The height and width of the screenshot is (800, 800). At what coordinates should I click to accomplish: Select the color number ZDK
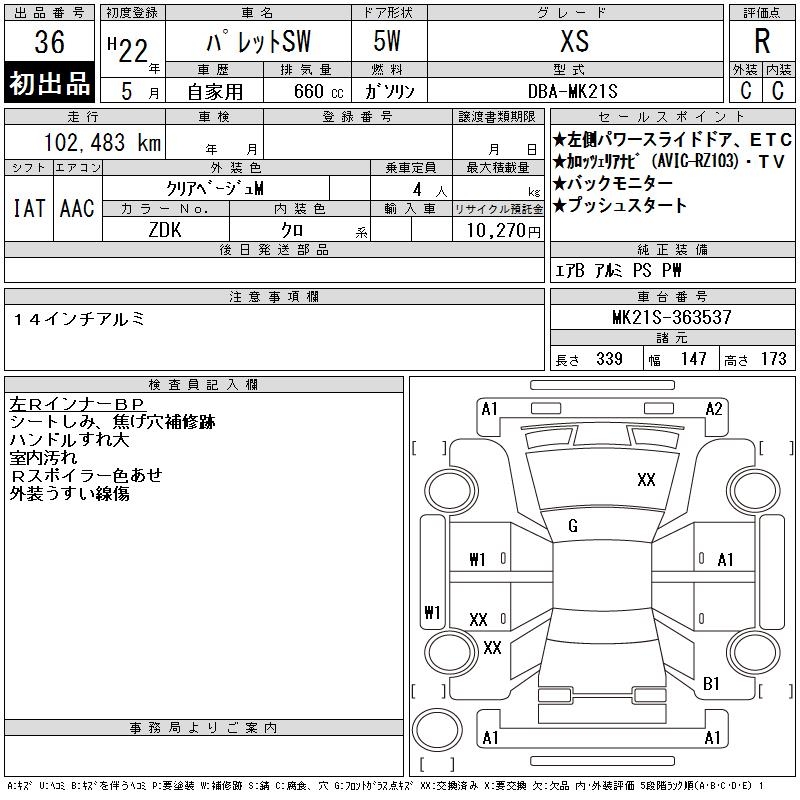[165, 230]
